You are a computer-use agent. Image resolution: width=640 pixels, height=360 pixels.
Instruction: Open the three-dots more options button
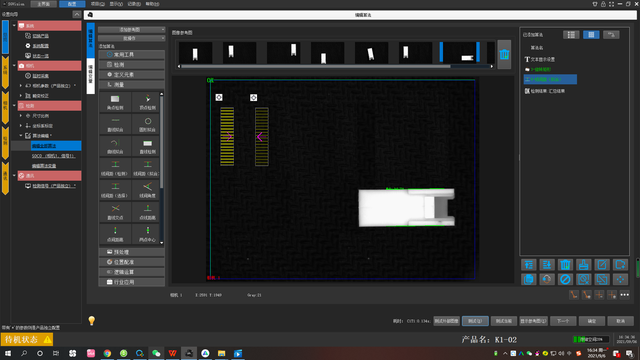(624, 295)
